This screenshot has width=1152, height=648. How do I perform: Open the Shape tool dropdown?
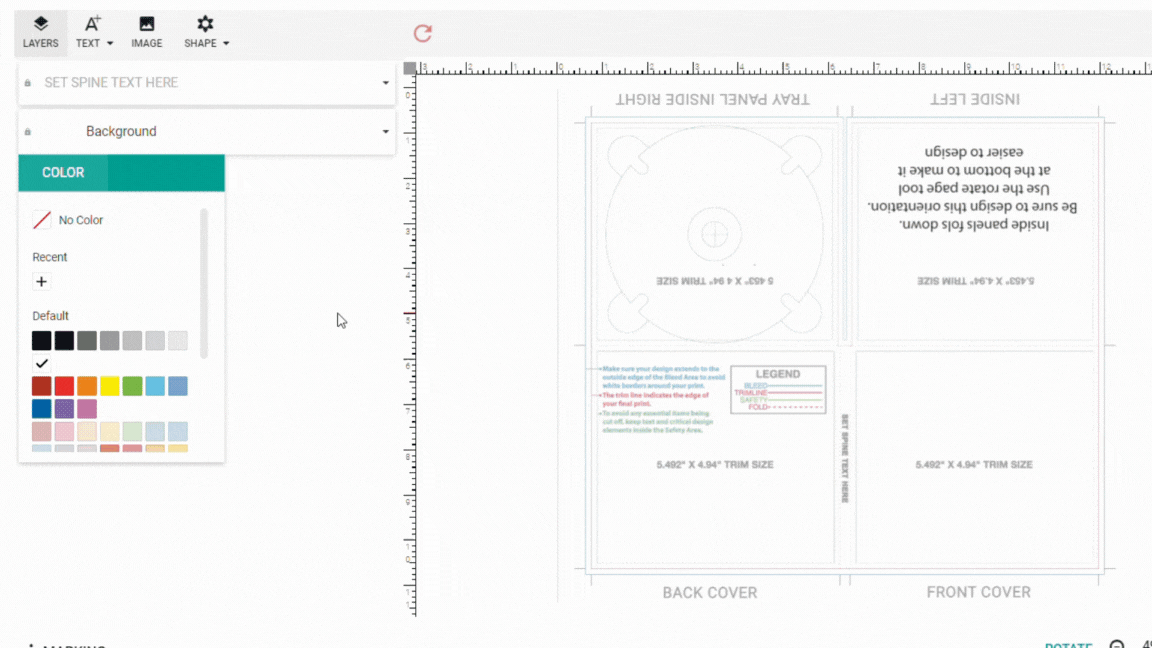pos(206,32)
